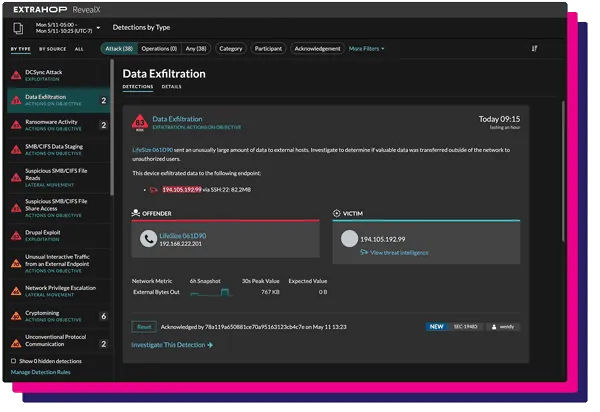Click the Network Privilege Escalation orange icon
The image size is (600, 412).
point(16,291)
